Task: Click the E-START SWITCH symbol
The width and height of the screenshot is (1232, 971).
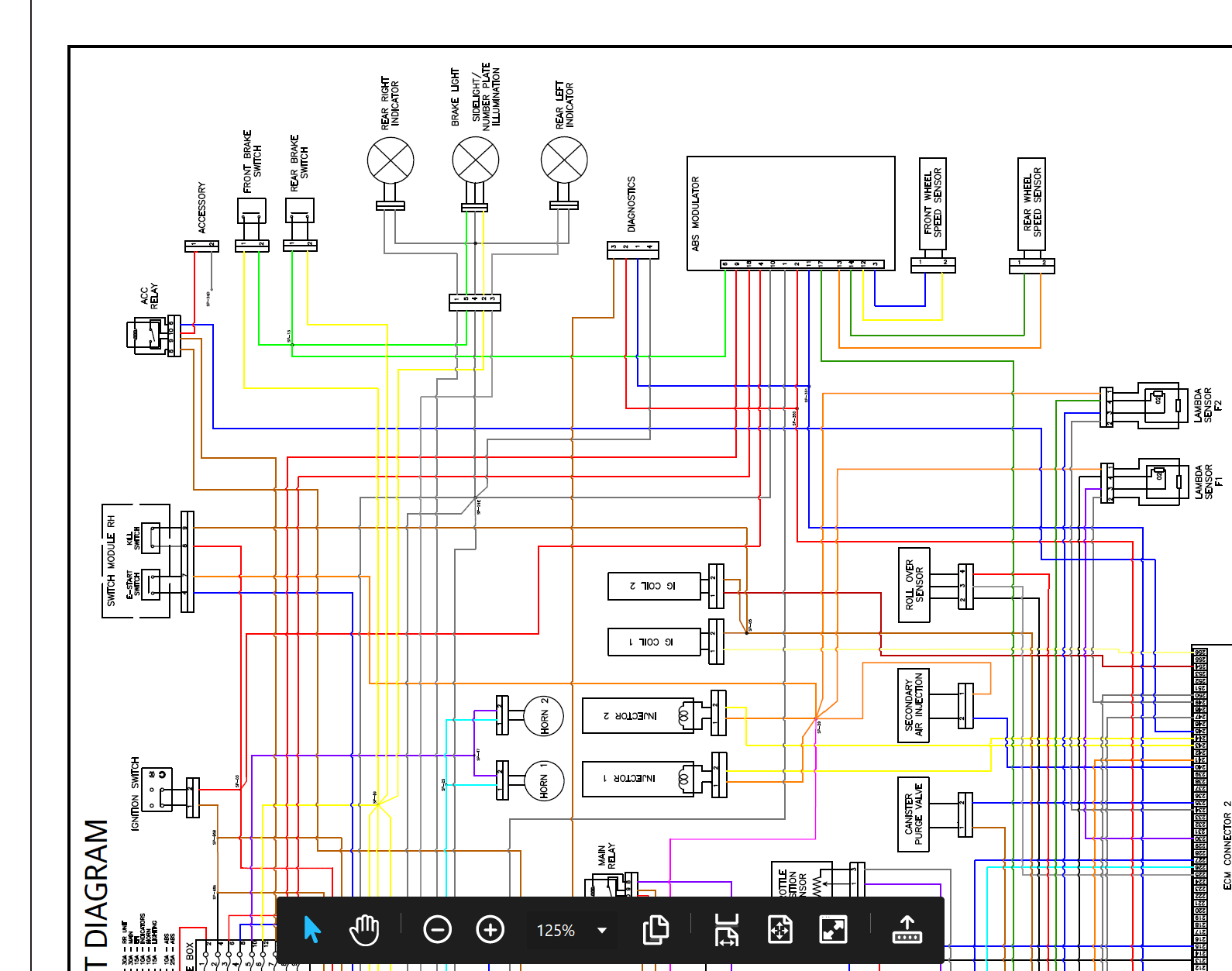Action: 151,585
